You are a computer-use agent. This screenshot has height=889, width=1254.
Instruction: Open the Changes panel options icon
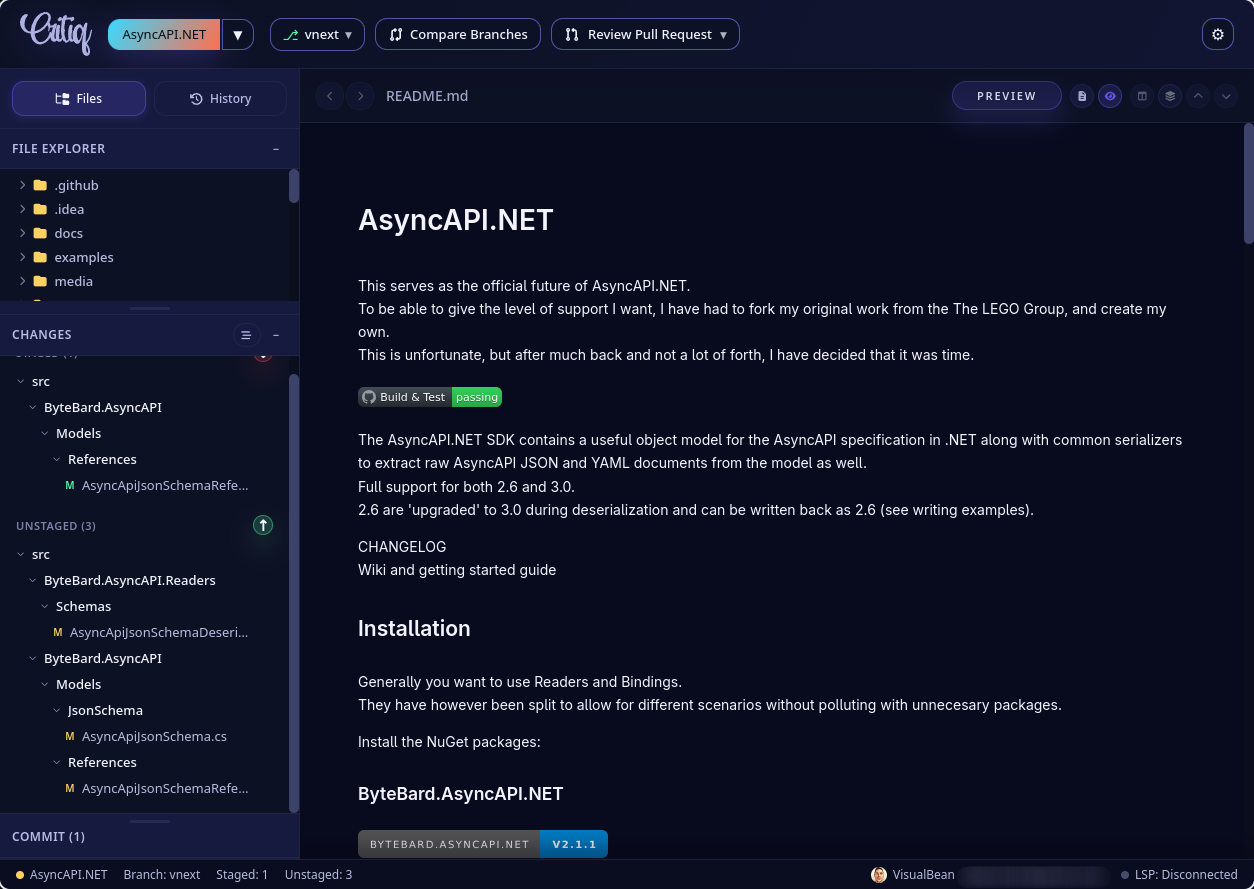click(x=247, y=335)
